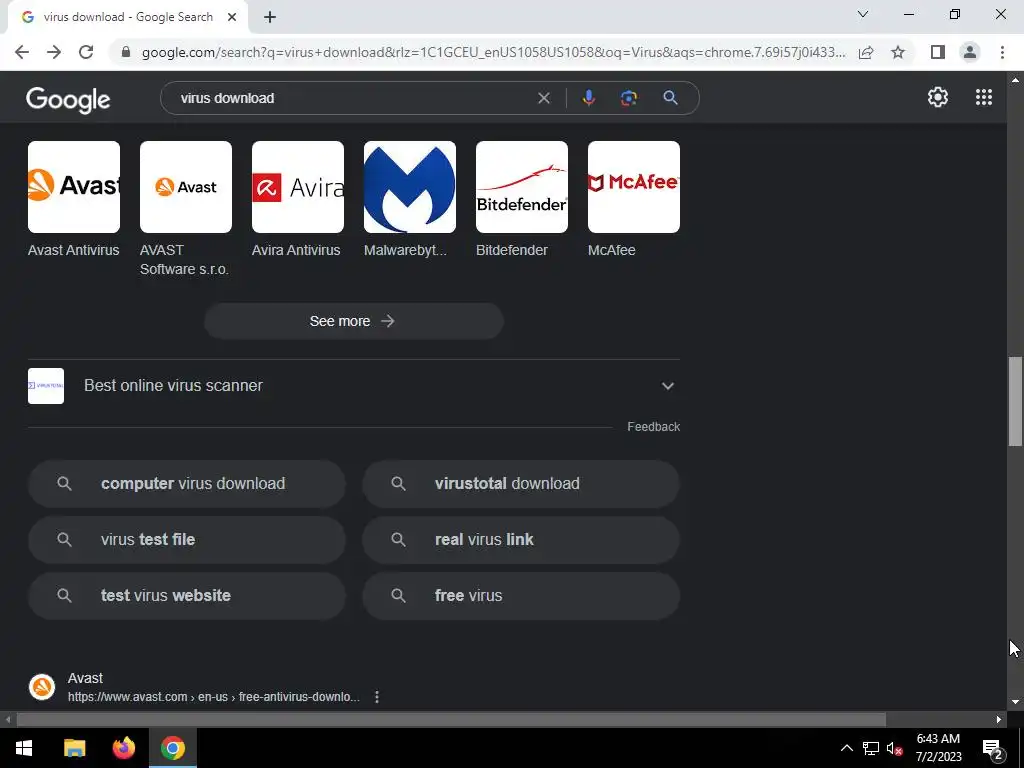Open the Avast search result link

tap(214, 697)
